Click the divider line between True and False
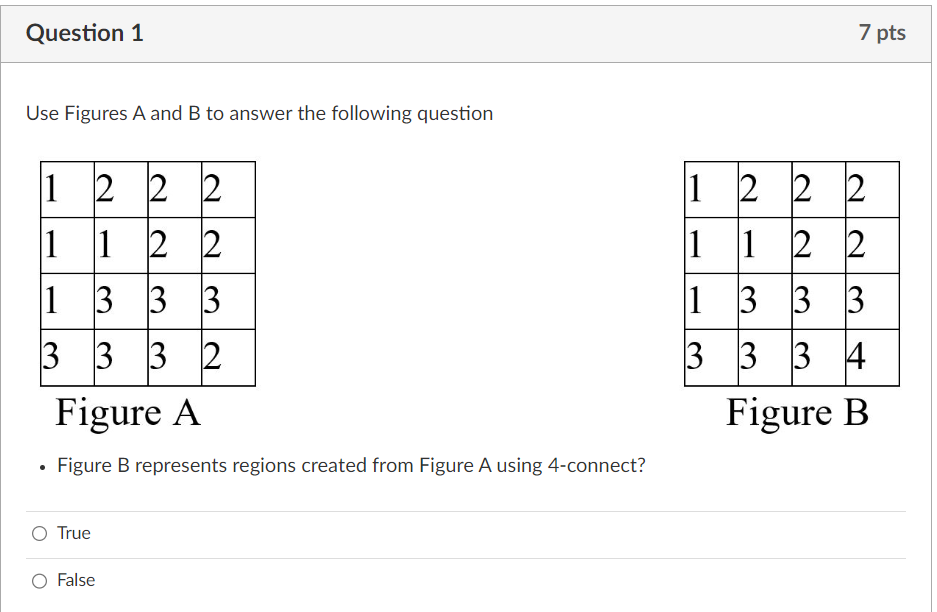This screenshot has width=937, height=612. click(x=466, y=557)
